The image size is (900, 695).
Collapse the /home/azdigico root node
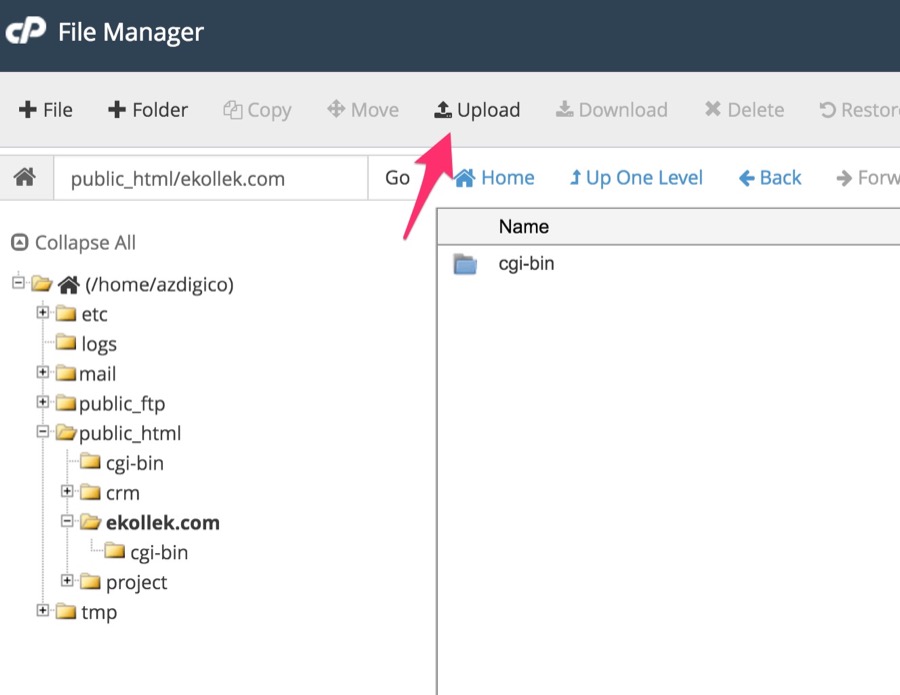(18, 282)
